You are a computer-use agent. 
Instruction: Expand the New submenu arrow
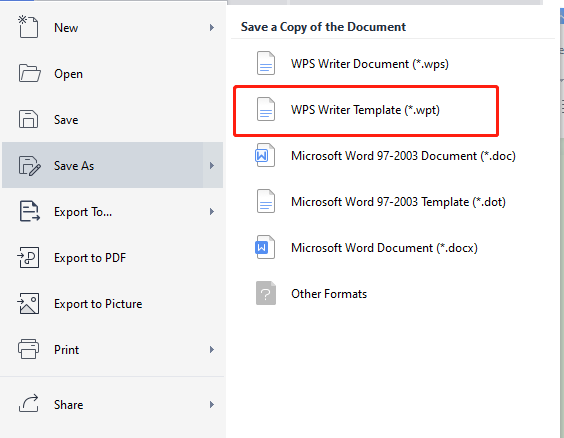[212, 28]
